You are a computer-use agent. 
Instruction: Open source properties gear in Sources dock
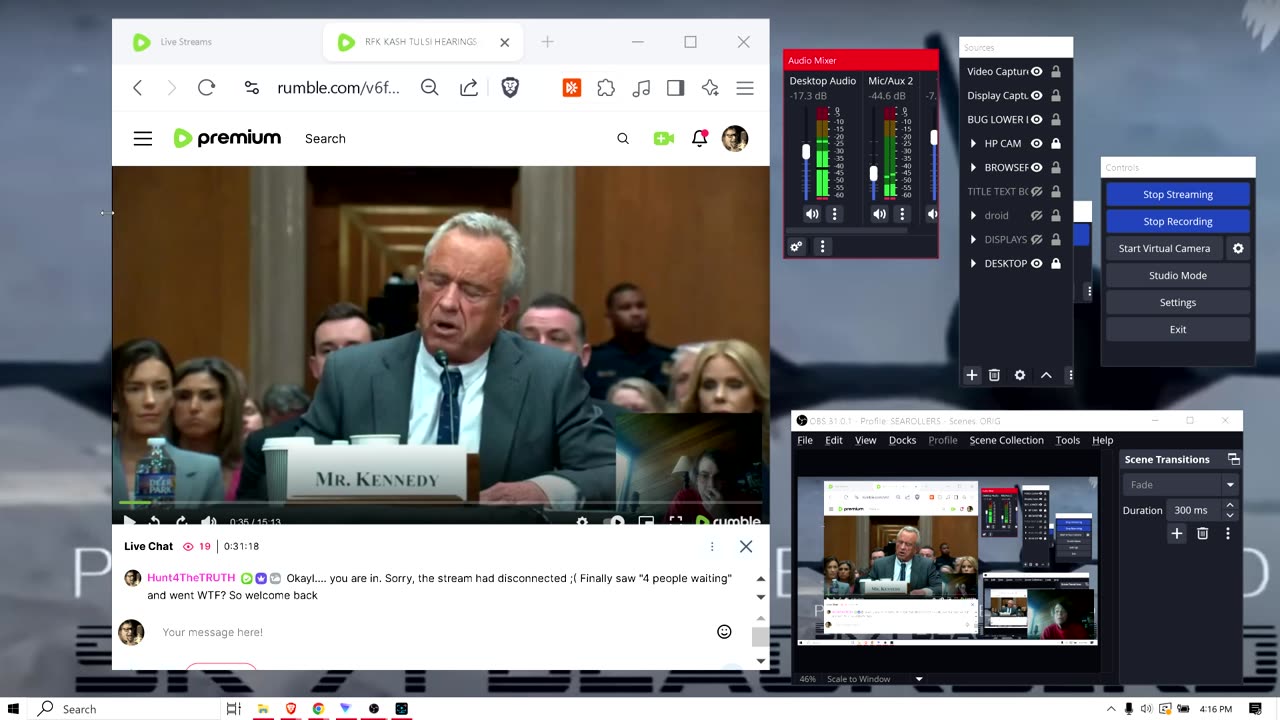pyautogui.click(x=1020, y=375)
